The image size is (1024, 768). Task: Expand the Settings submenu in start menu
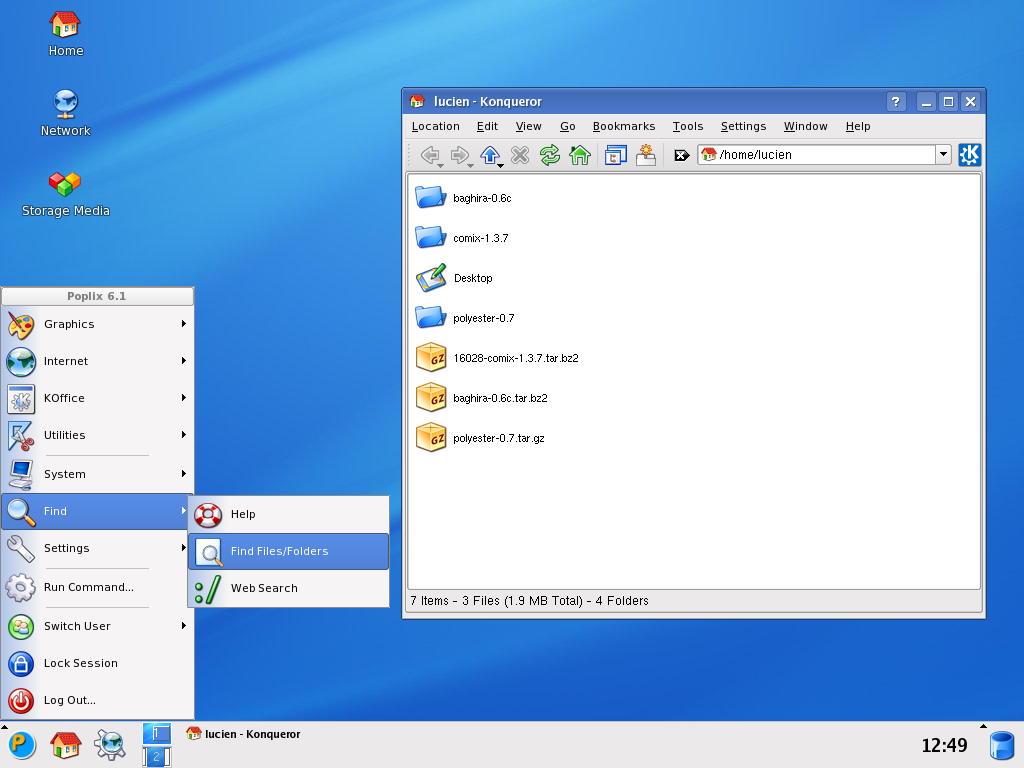coord(97,548)
